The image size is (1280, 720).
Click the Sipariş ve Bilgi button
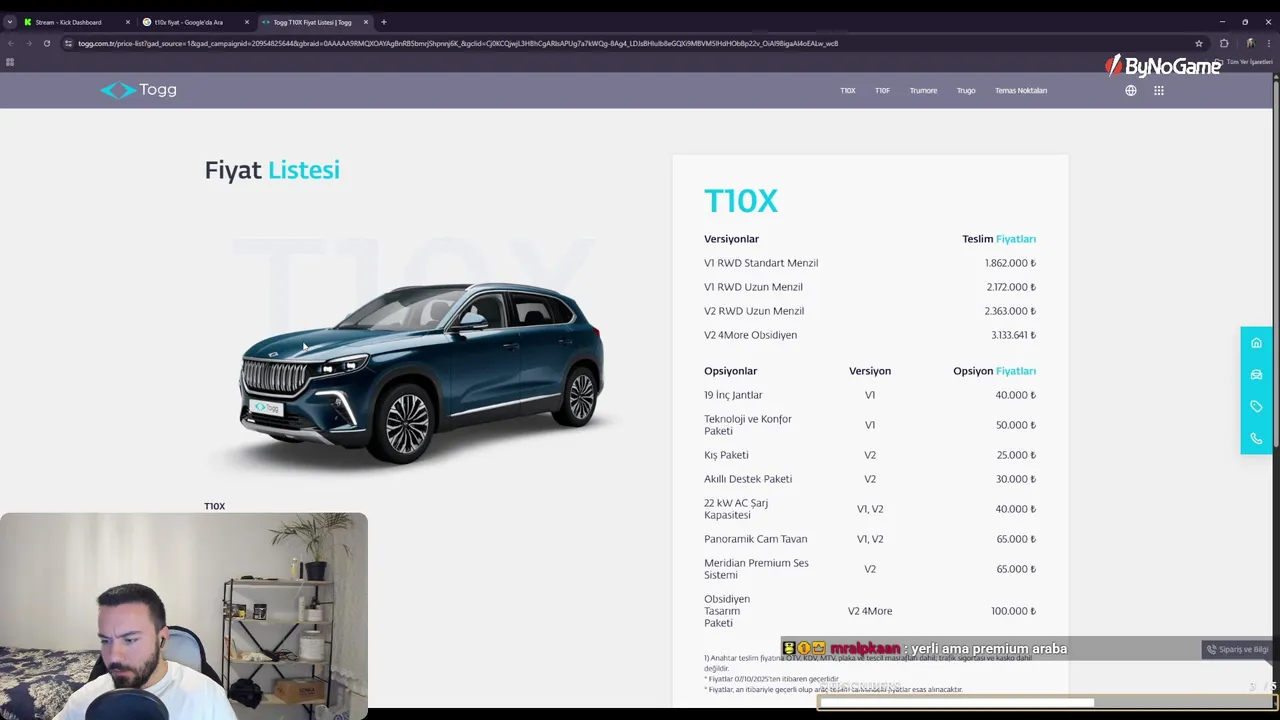1237,649
